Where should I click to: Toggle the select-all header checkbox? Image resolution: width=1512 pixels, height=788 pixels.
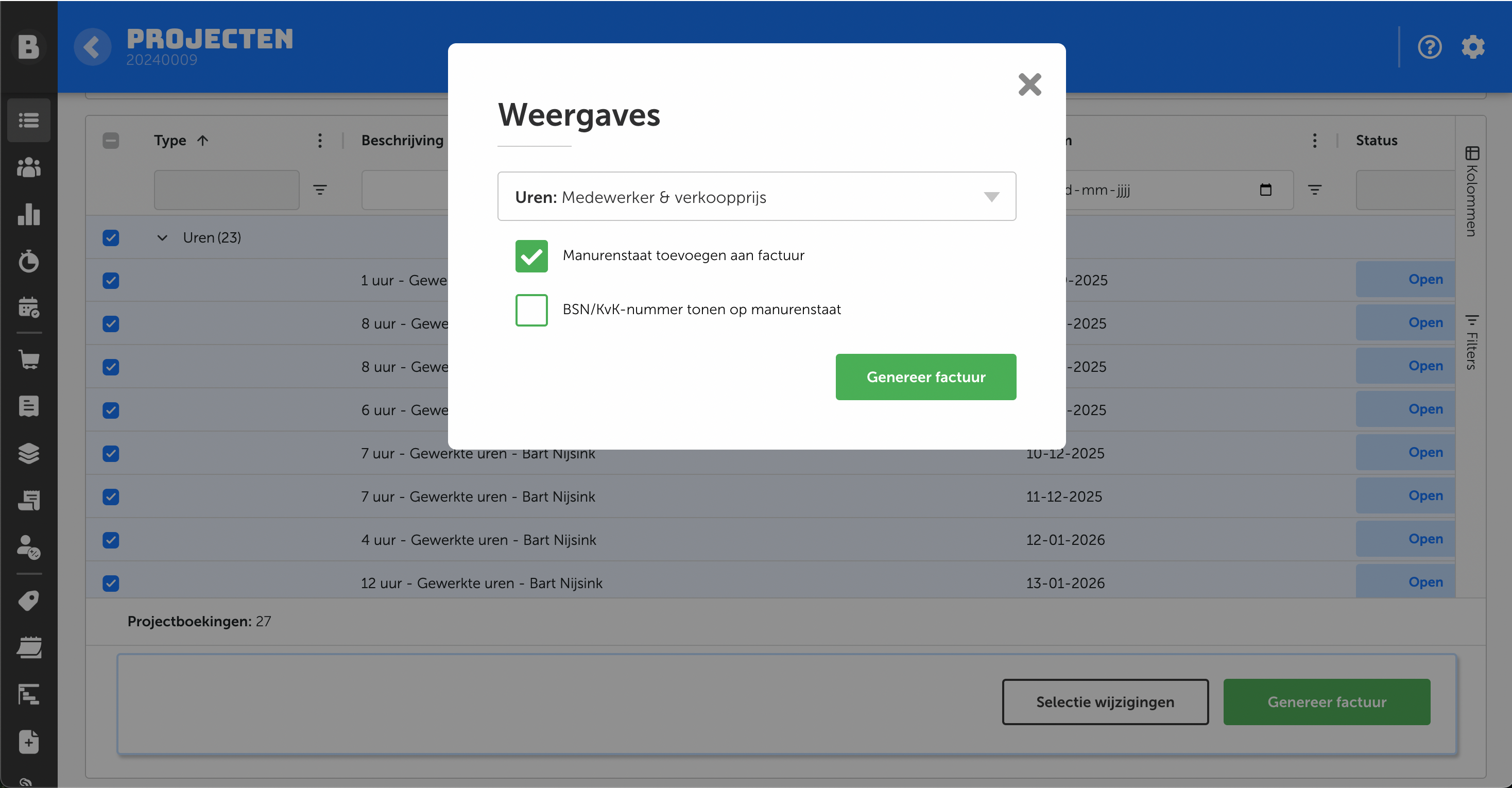110,140
